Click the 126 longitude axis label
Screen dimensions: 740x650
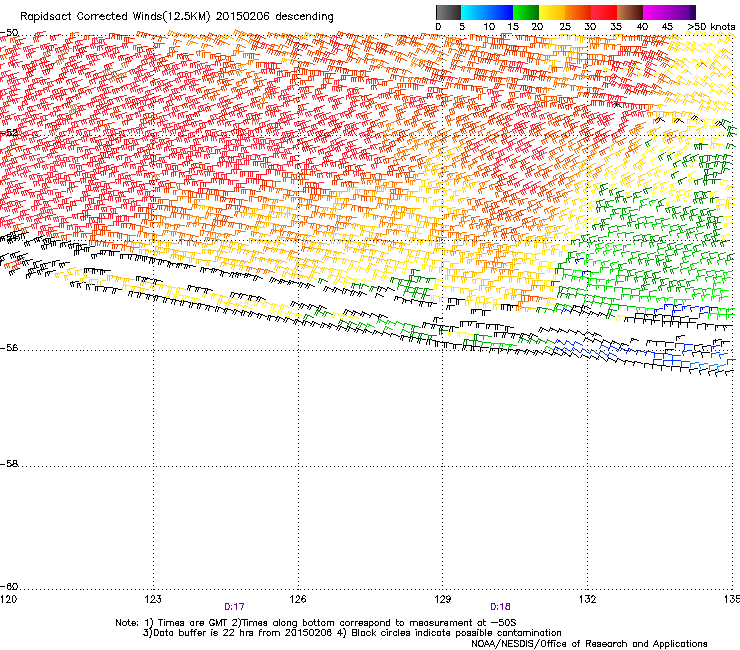pos(298,599)
